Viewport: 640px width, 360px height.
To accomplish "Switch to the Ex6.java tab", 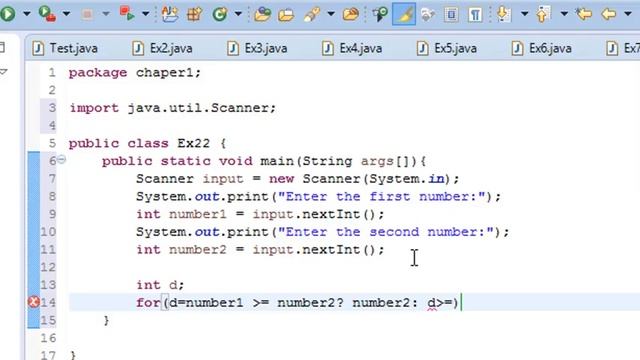I will pos(541,49).
